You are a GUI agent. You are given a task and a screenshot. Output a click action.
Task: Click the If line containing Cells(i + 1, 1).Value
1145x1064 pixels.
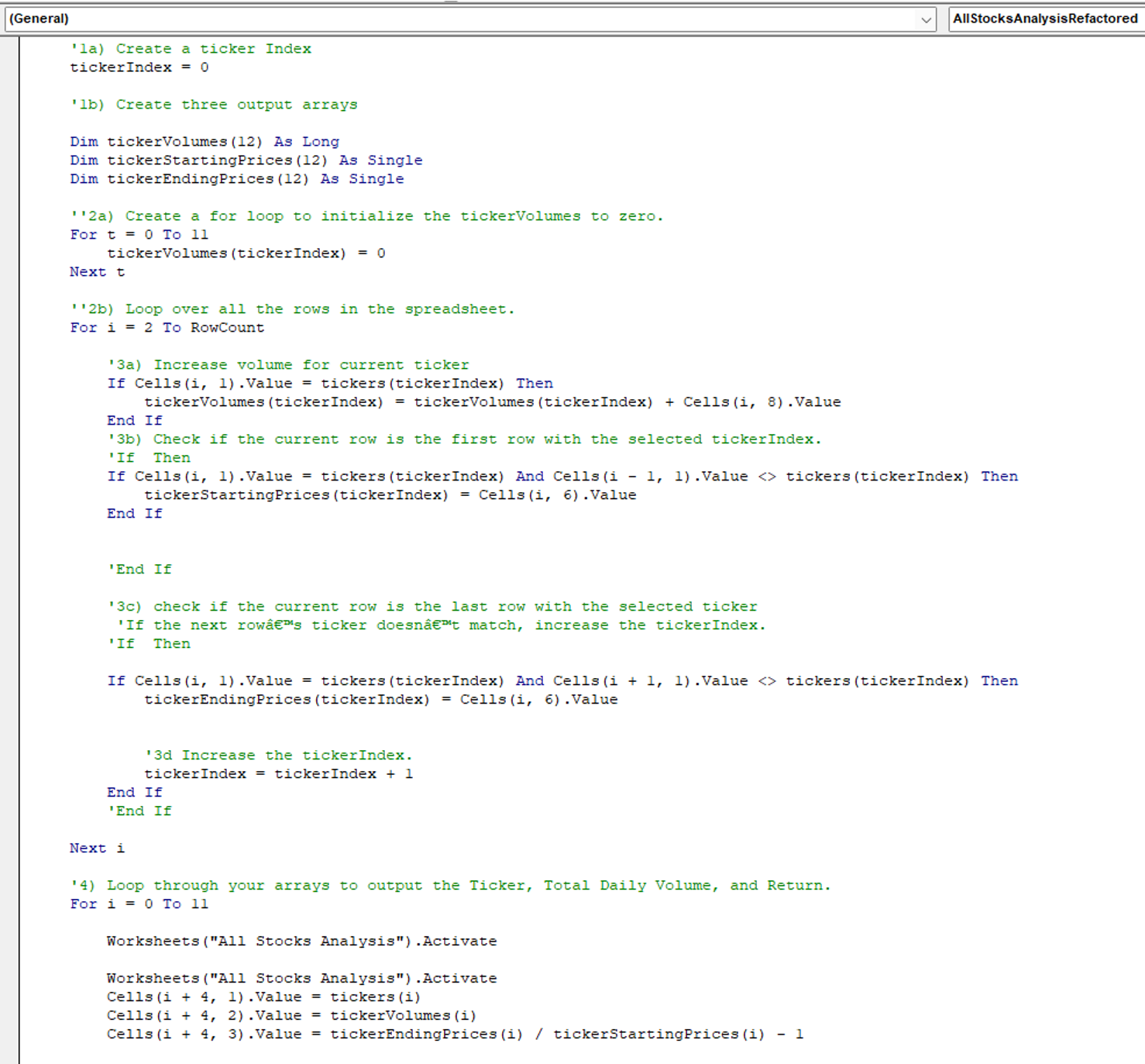point(562,681)
